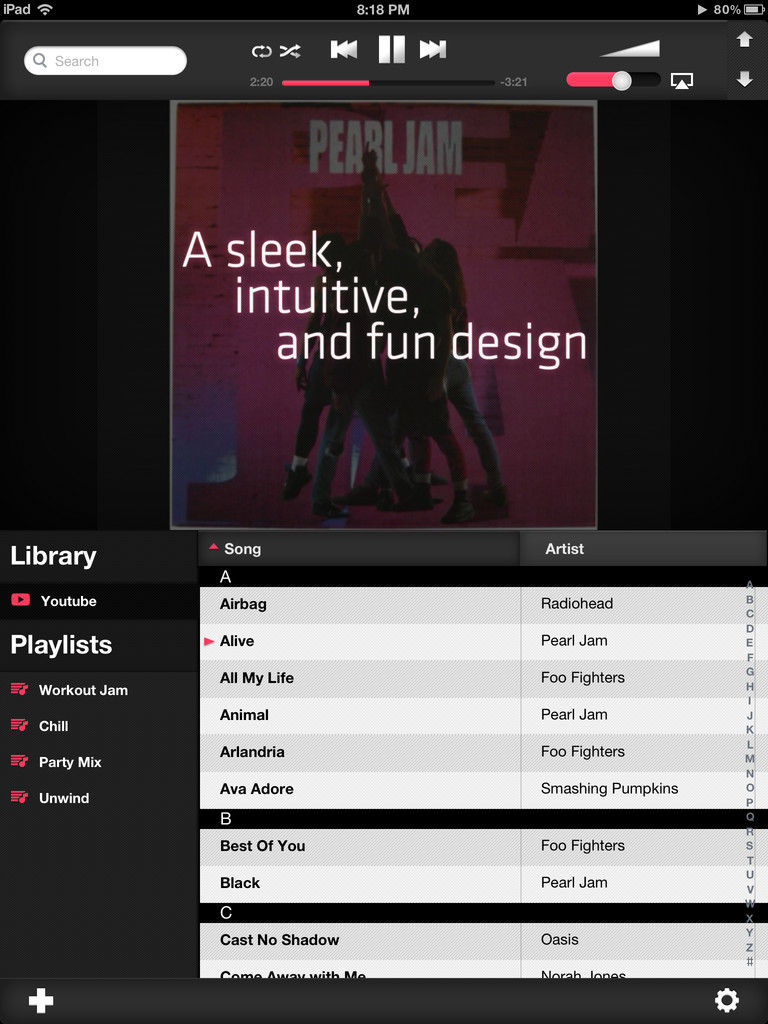Screen dimensions: 768x1024
Task: Open the Party Mix playlist
Action: [99, 761]
